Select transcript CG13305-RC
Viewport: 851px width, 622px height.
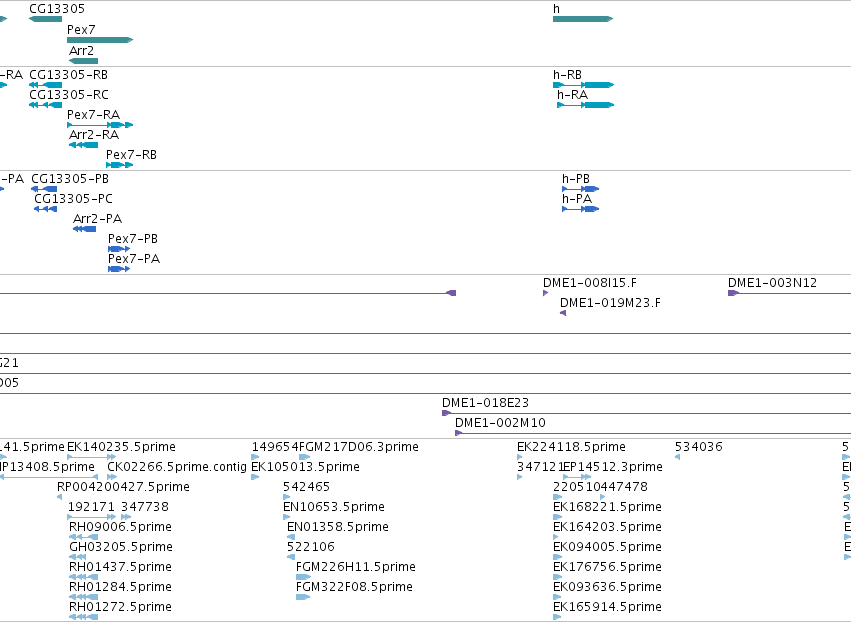pyautogui.click(x=46, y=105)
